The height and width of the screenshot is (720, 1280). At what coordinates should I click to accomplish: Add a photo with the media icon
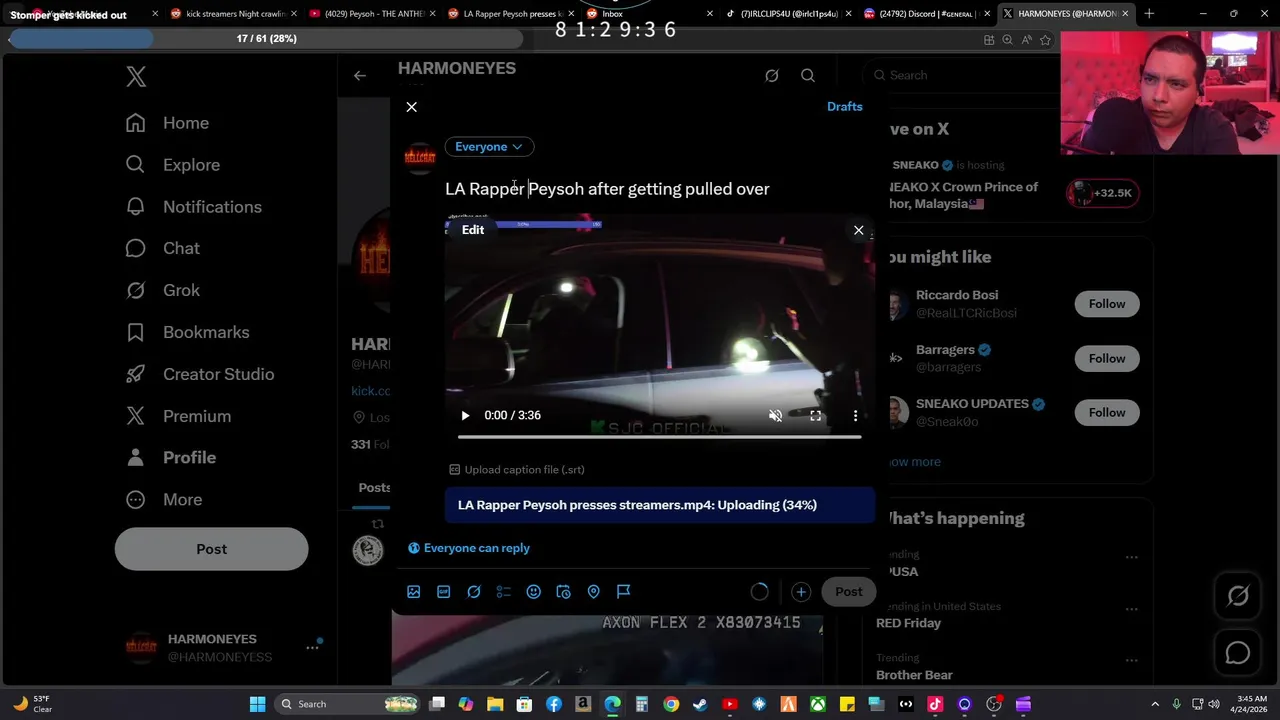click(x=413, y=592)
